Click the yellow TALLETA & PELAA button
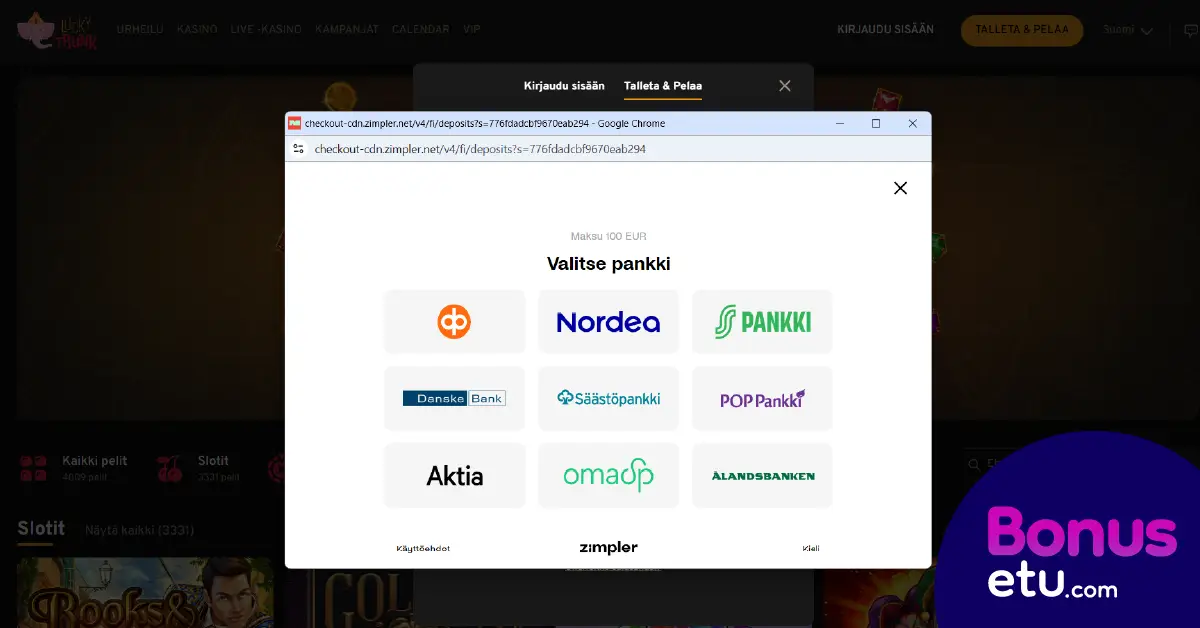 pos(1022,30)
